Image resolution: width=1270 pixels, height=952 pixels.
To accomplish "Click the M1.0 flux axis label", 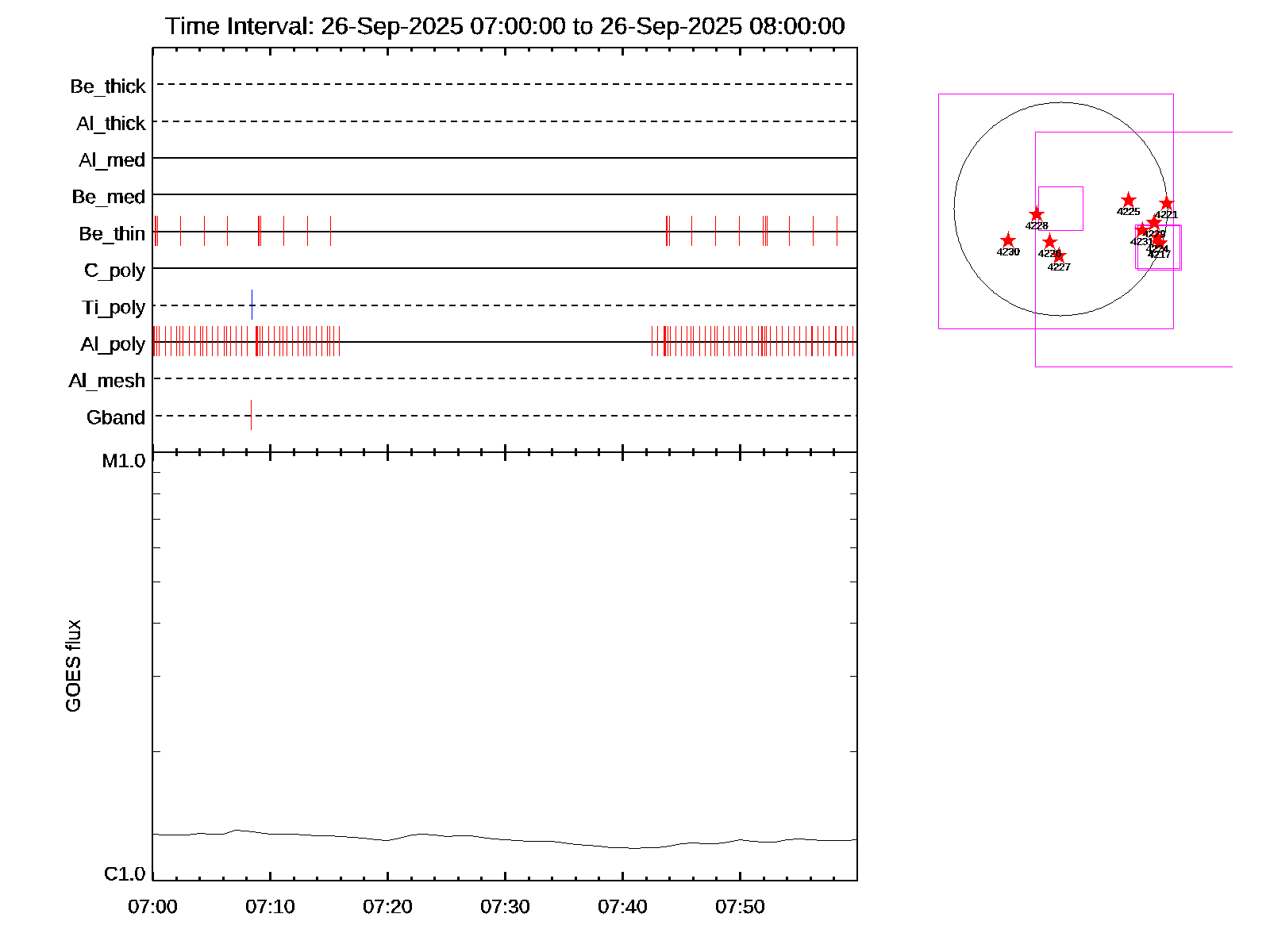I will point(124,461).
